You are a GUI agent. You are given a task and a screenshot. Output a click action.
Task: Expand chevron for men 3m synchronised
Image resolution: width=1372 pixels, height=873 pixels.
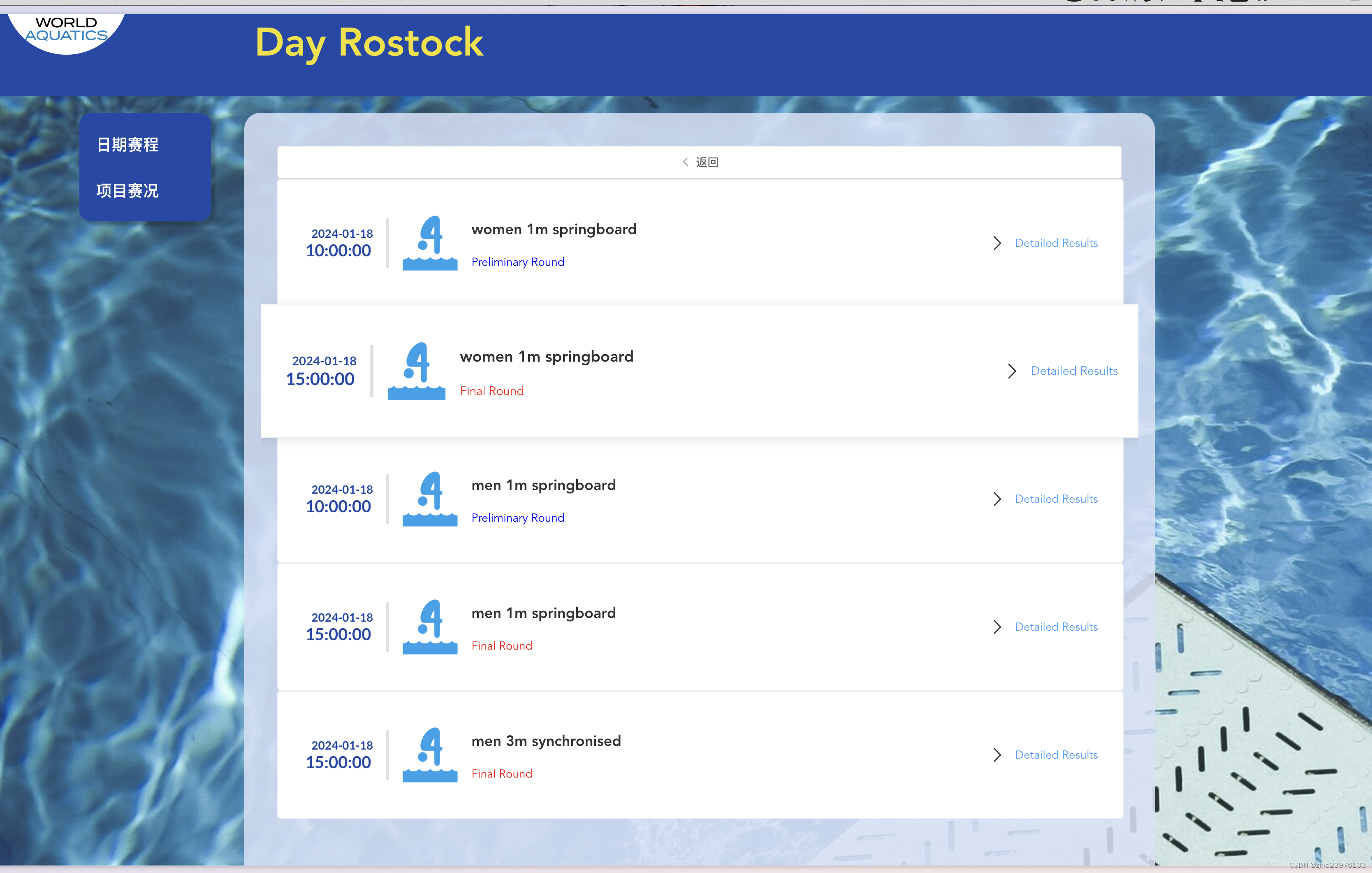point(997,755)
